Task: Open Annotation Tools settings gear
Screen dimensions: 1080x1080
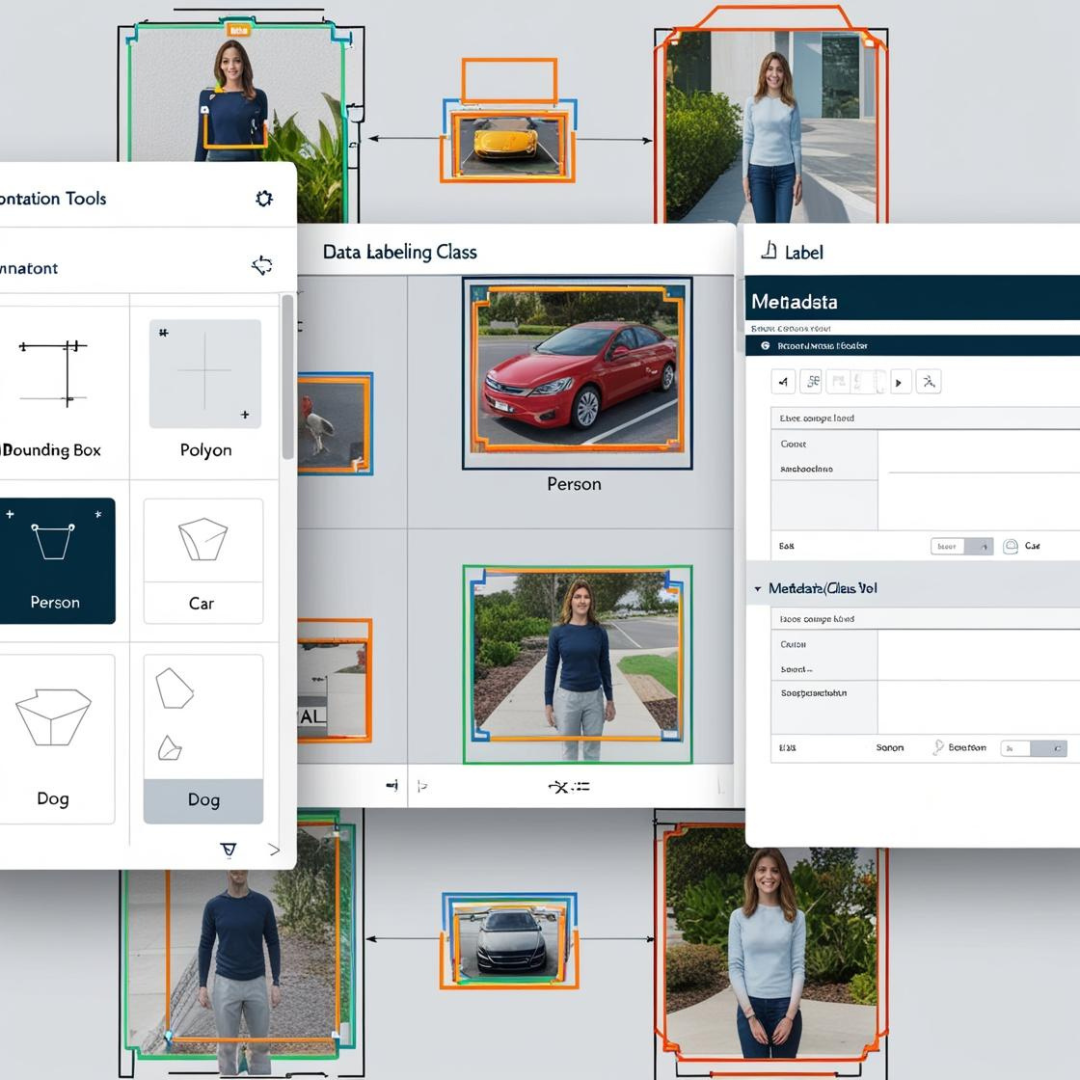Action: 264,199
